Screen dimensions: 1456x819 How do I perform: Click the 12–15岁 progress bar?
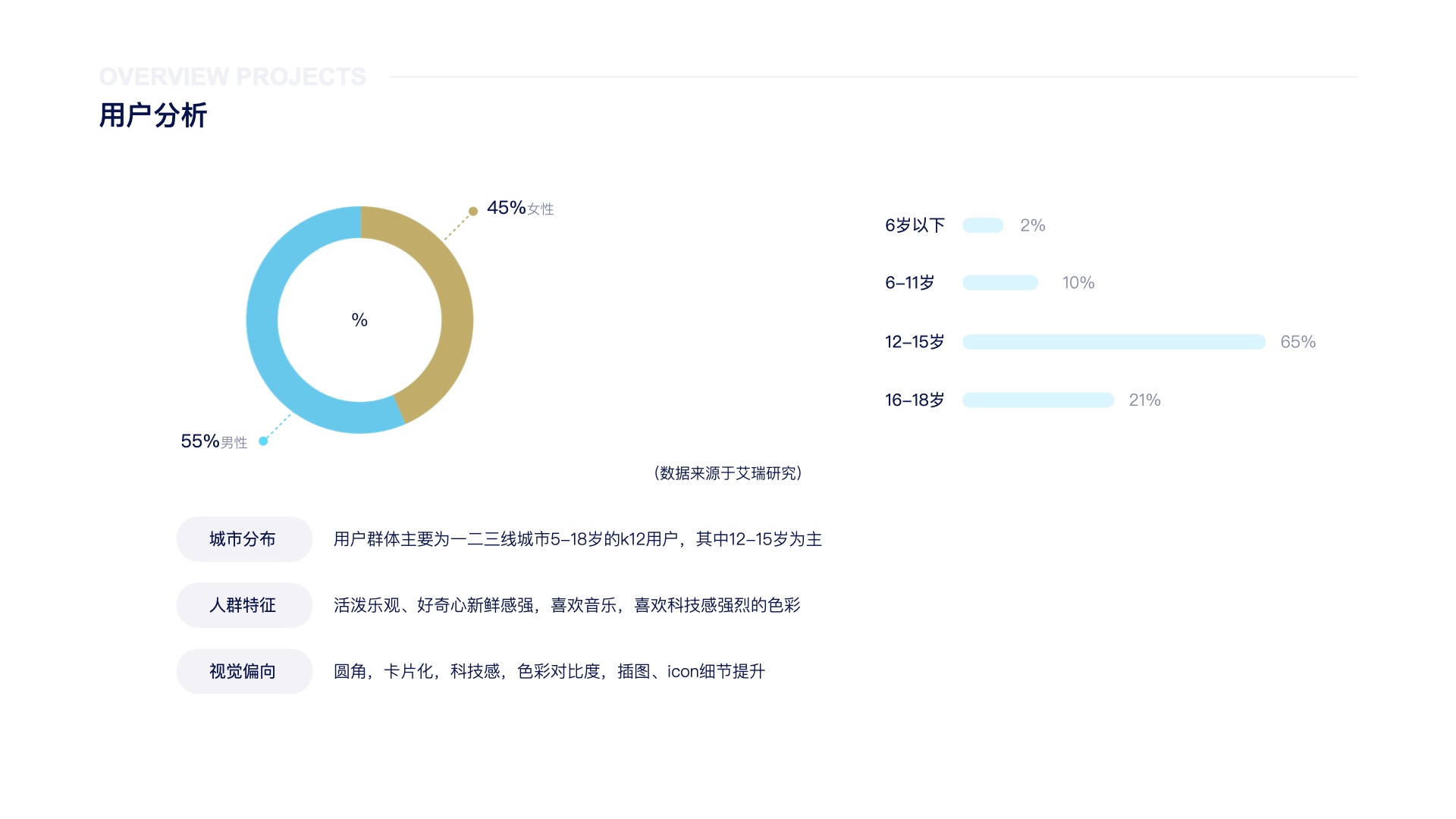pyautogui.click(x=1113, y=342)
